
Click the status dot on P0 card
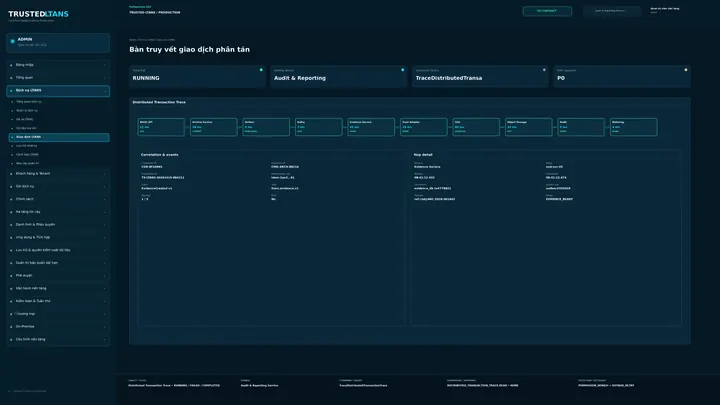(686, 70)
